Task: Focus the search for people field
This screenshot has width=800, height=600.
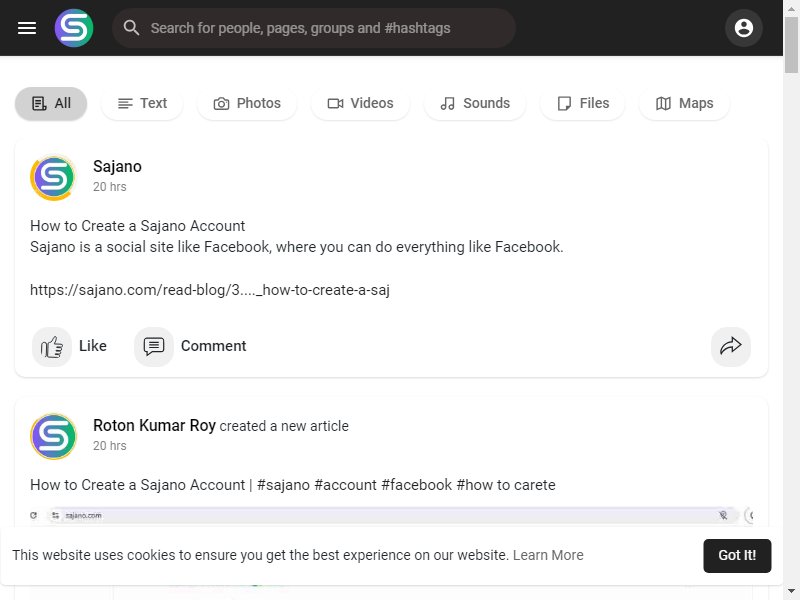Action: 313,28
